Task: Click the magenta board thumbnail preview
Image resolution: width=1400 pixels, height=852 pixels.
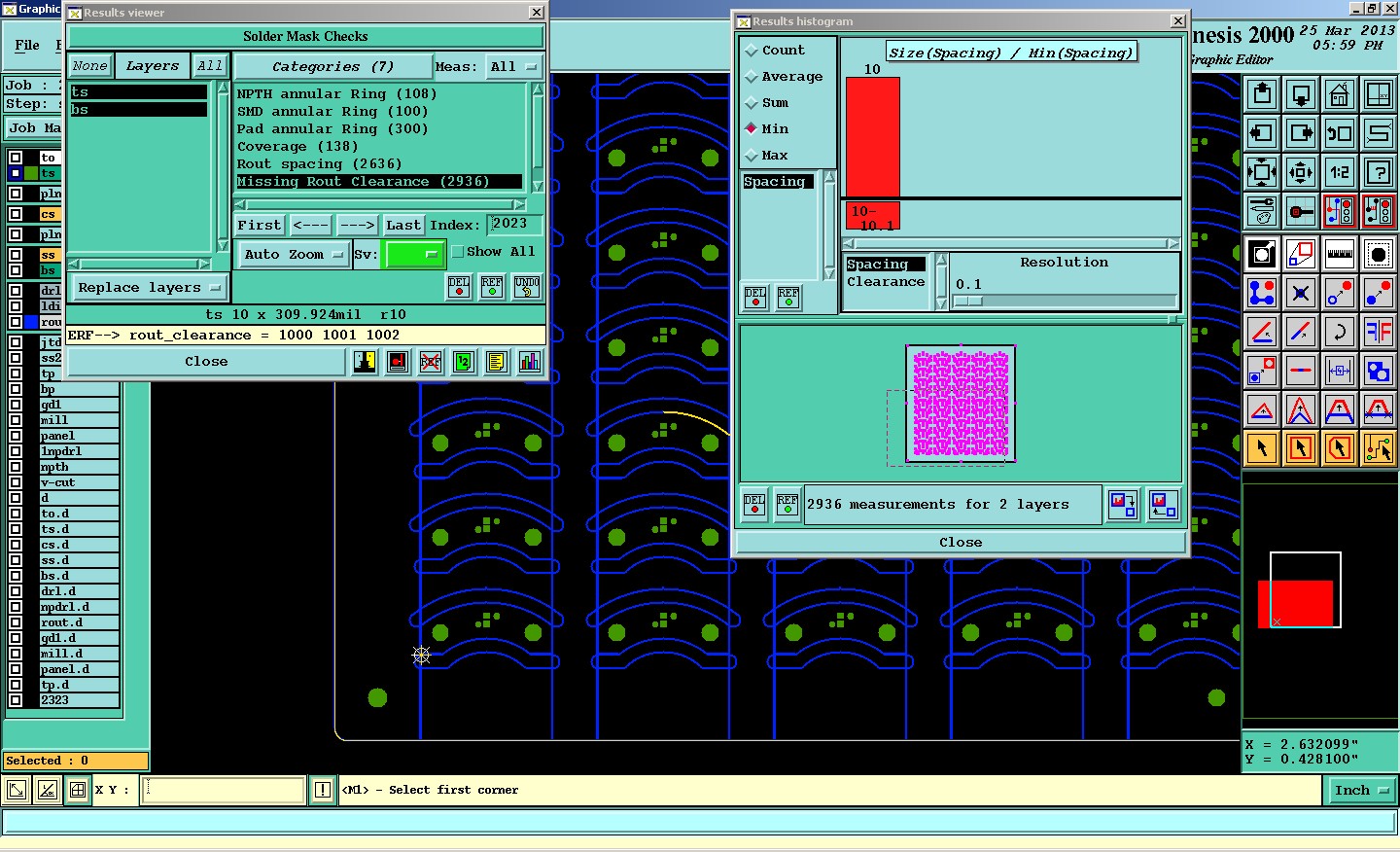Action: [961, 403]
